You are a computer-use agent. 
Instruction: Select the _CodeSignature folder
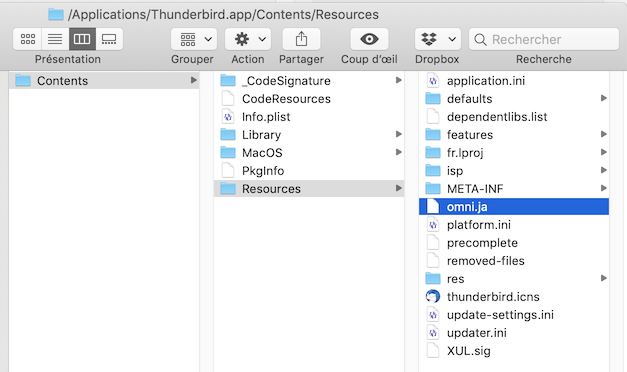point(309,81)
